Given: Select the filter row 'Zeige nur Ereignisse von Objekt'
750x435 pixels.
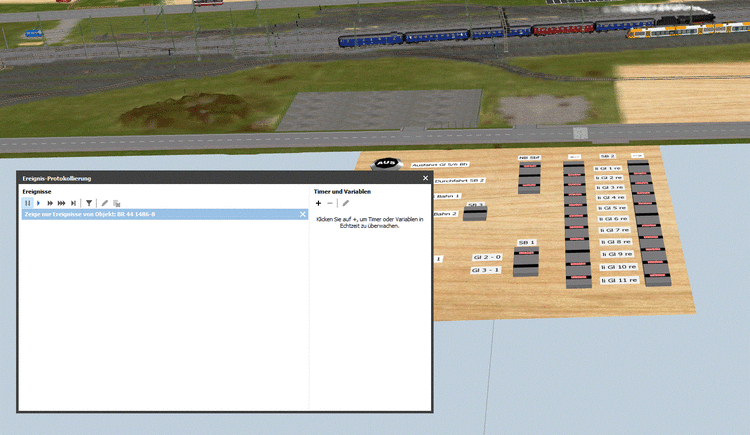Looking at the screenshot, I should click(165, 214).
